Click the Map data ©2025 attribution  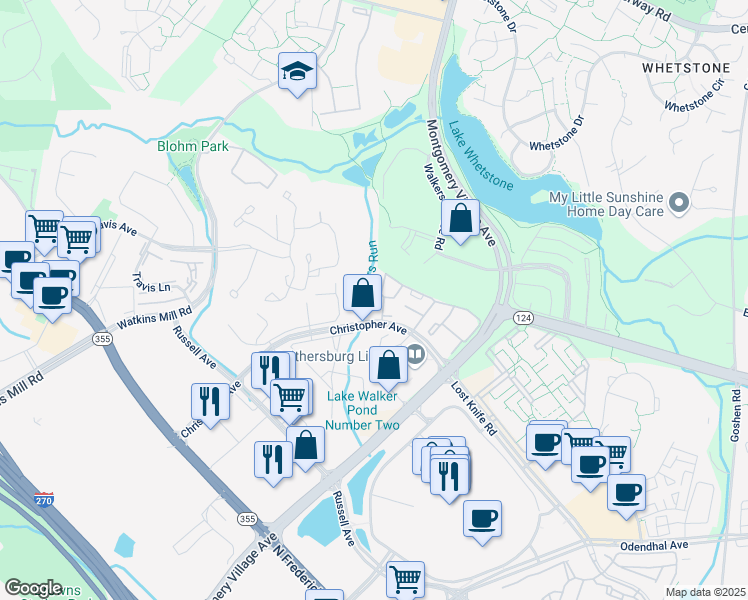706,593
